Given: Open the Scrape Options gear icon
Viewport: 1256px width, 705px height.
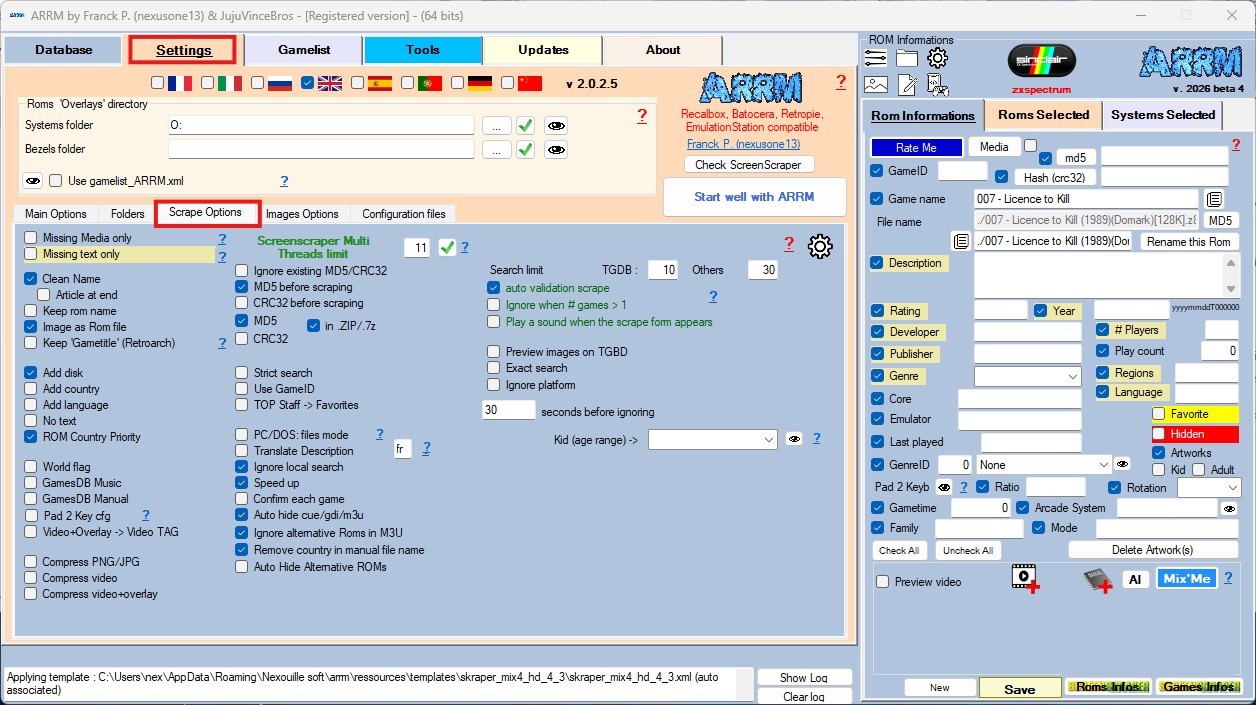Looking at the screenshot, I should point(820,246).
